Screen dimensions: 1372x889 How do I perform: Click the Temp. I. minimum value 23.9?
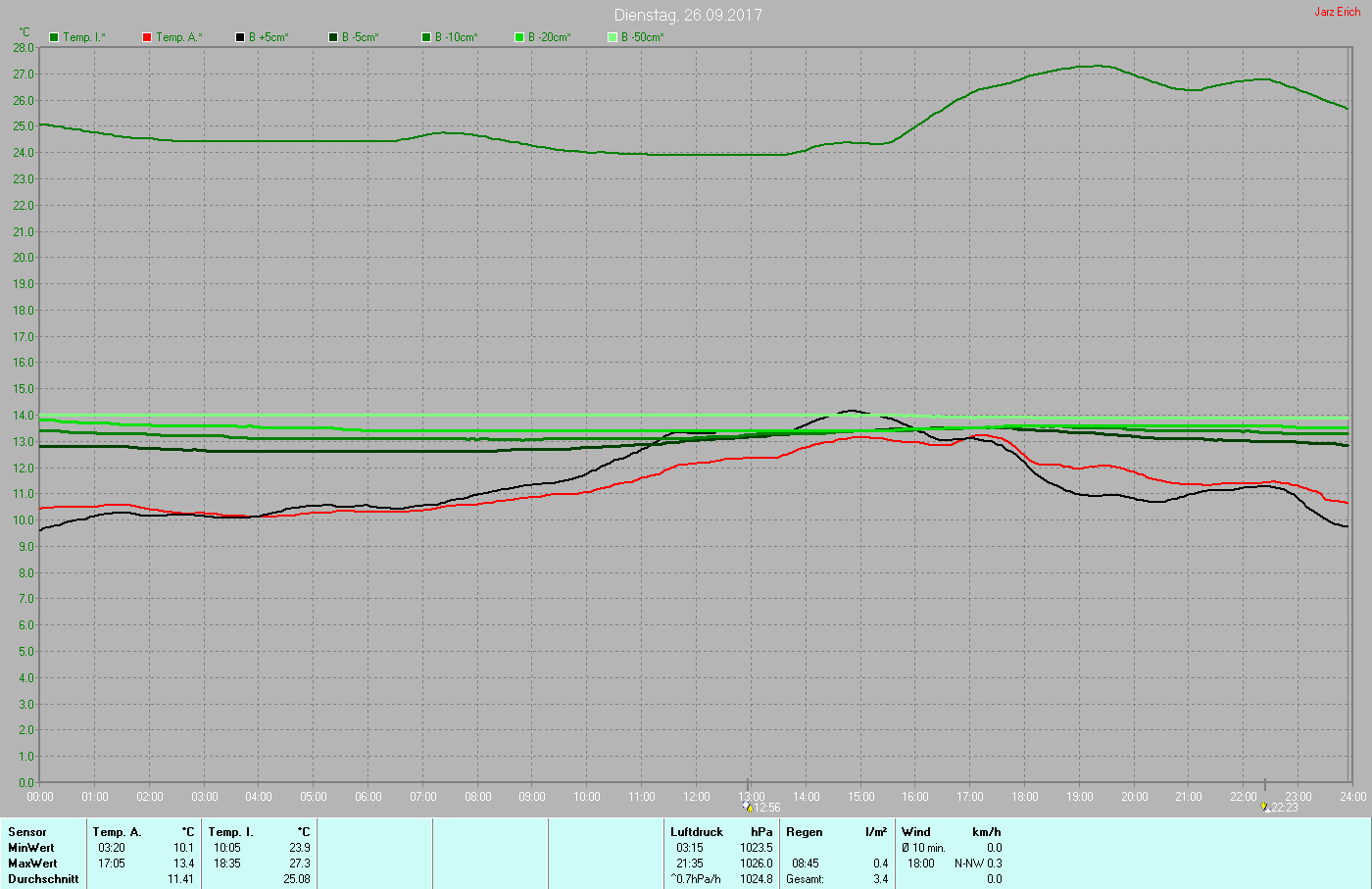pos(300,848)
